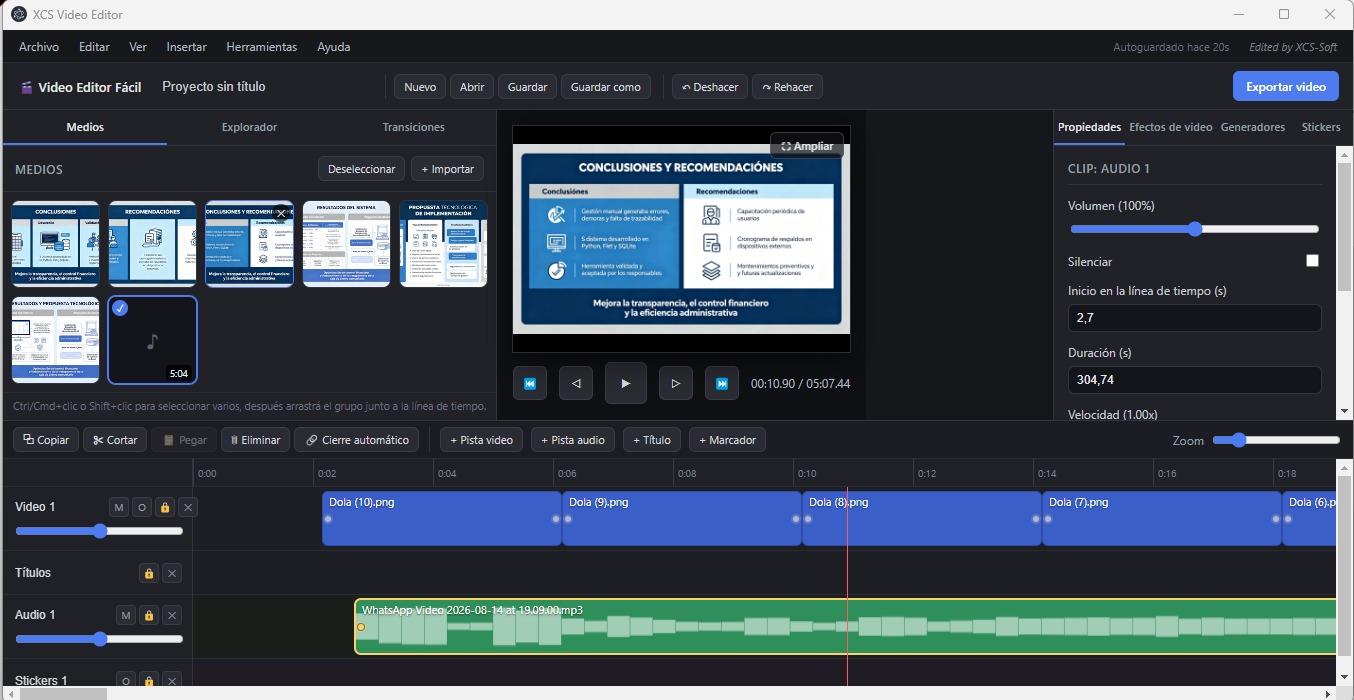Select the Dola (8).png clip on timeline

coord(922,518)
